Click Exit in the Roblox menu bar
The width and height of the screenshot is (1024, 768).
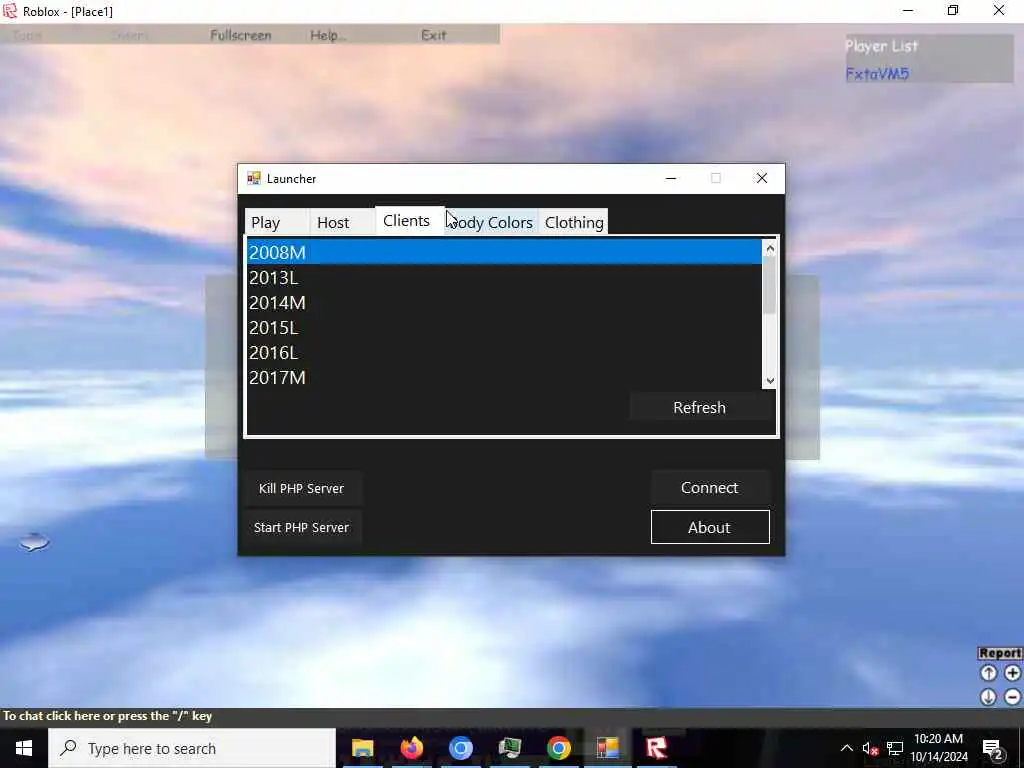[x=434, y=35]
